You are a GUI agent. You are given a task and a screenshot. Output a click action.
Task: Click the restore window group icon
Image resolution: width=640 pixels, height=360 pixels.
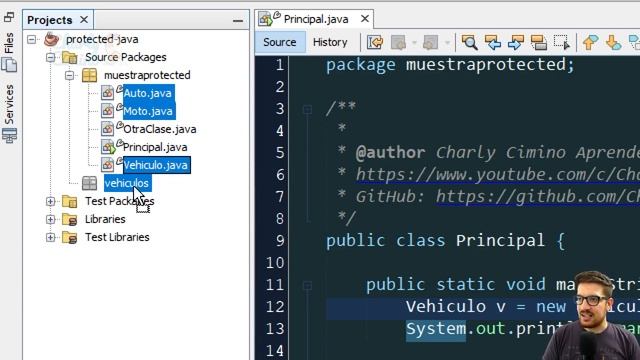[x=9, y=17]
